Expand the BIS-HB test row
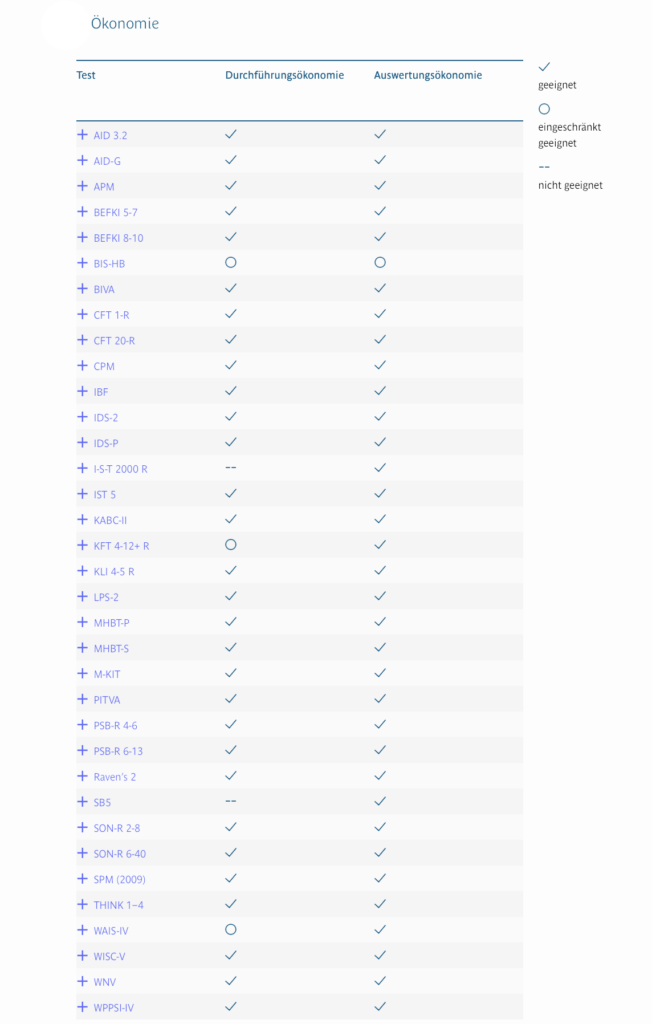Image resolution: width=652 pixels, height=1024 pixels. click(83, 263)
